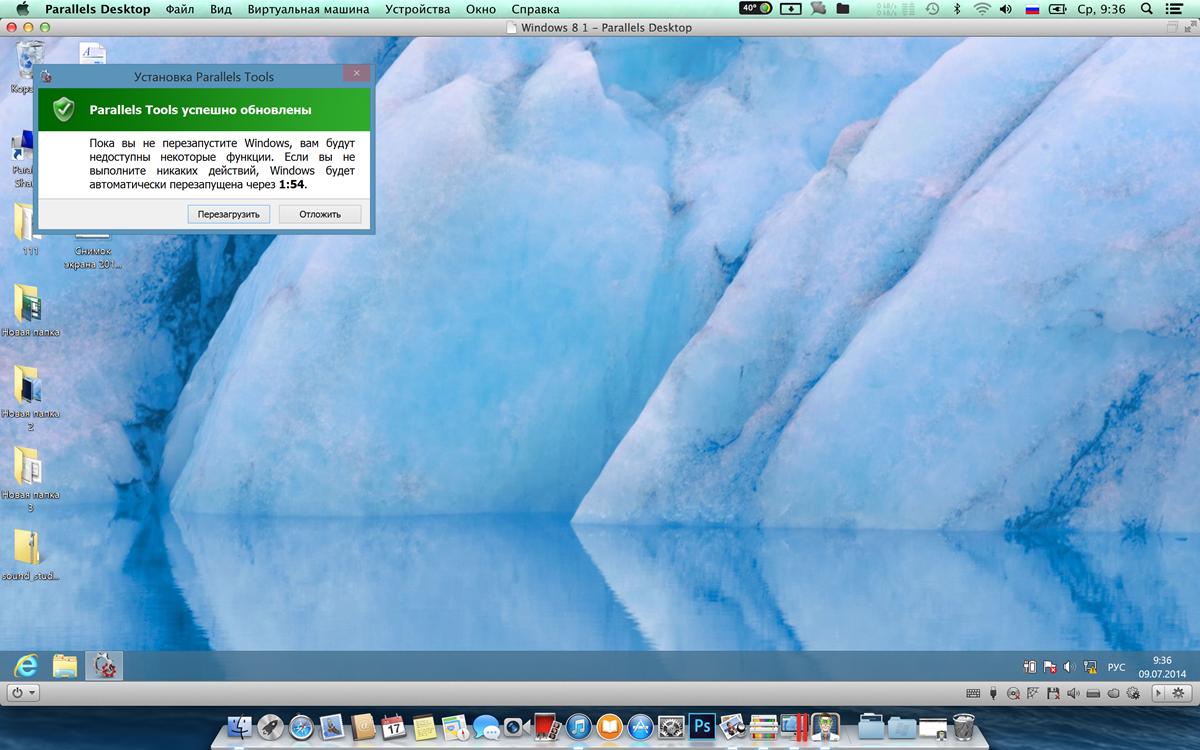The width and height of the screenshot is (1200, 750).
Task: Click the floppy disk status icon
Action: 1053,693
